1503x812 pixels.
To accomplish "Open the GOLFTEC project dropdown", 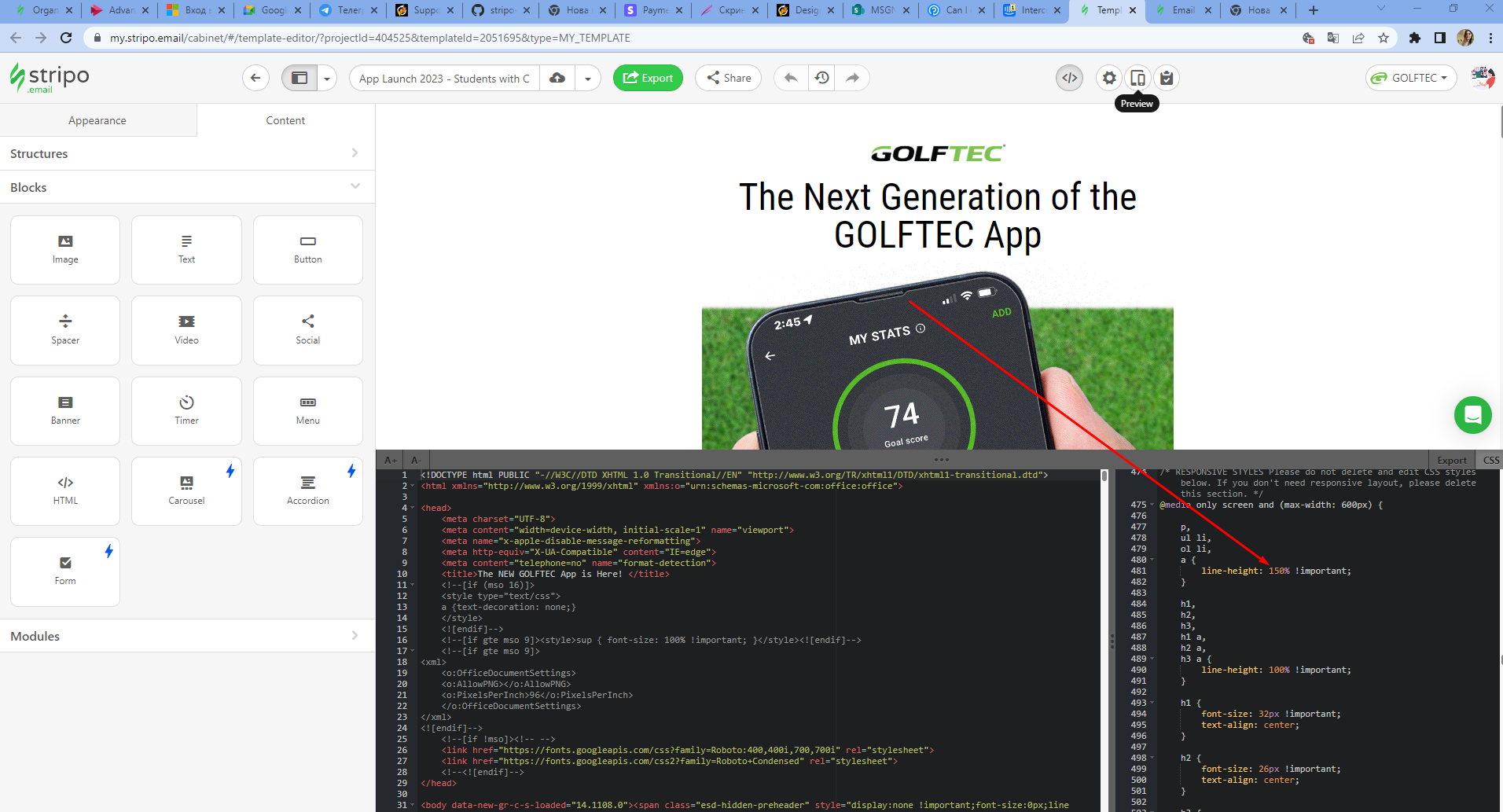I will pyautogui.click(x=1411, y=78).
